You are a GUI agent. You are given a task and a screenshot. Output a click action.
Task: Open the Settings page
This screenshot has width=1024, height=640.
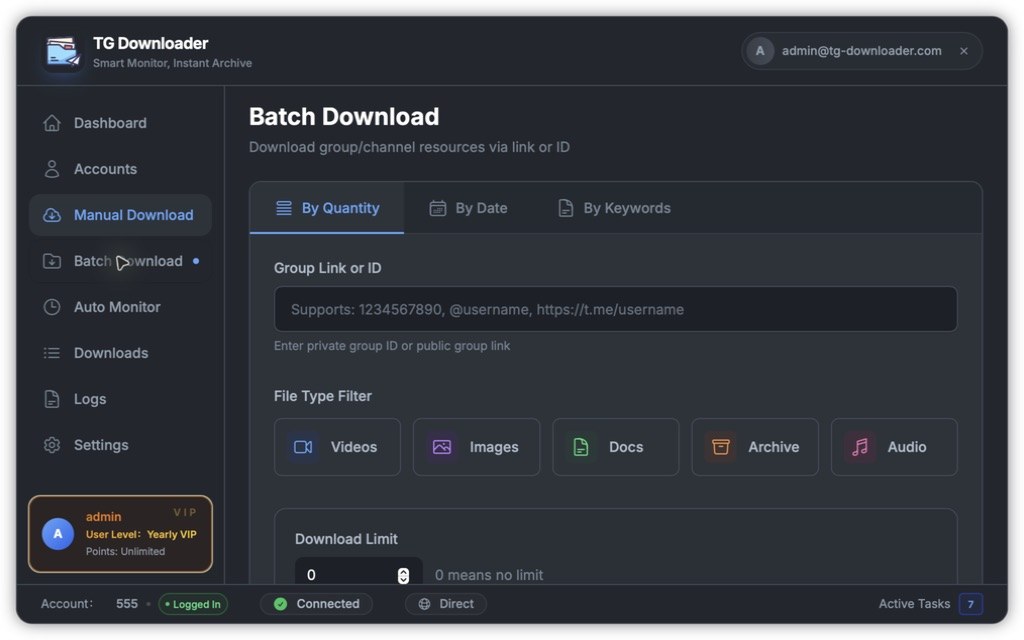(x=120, y=445)
